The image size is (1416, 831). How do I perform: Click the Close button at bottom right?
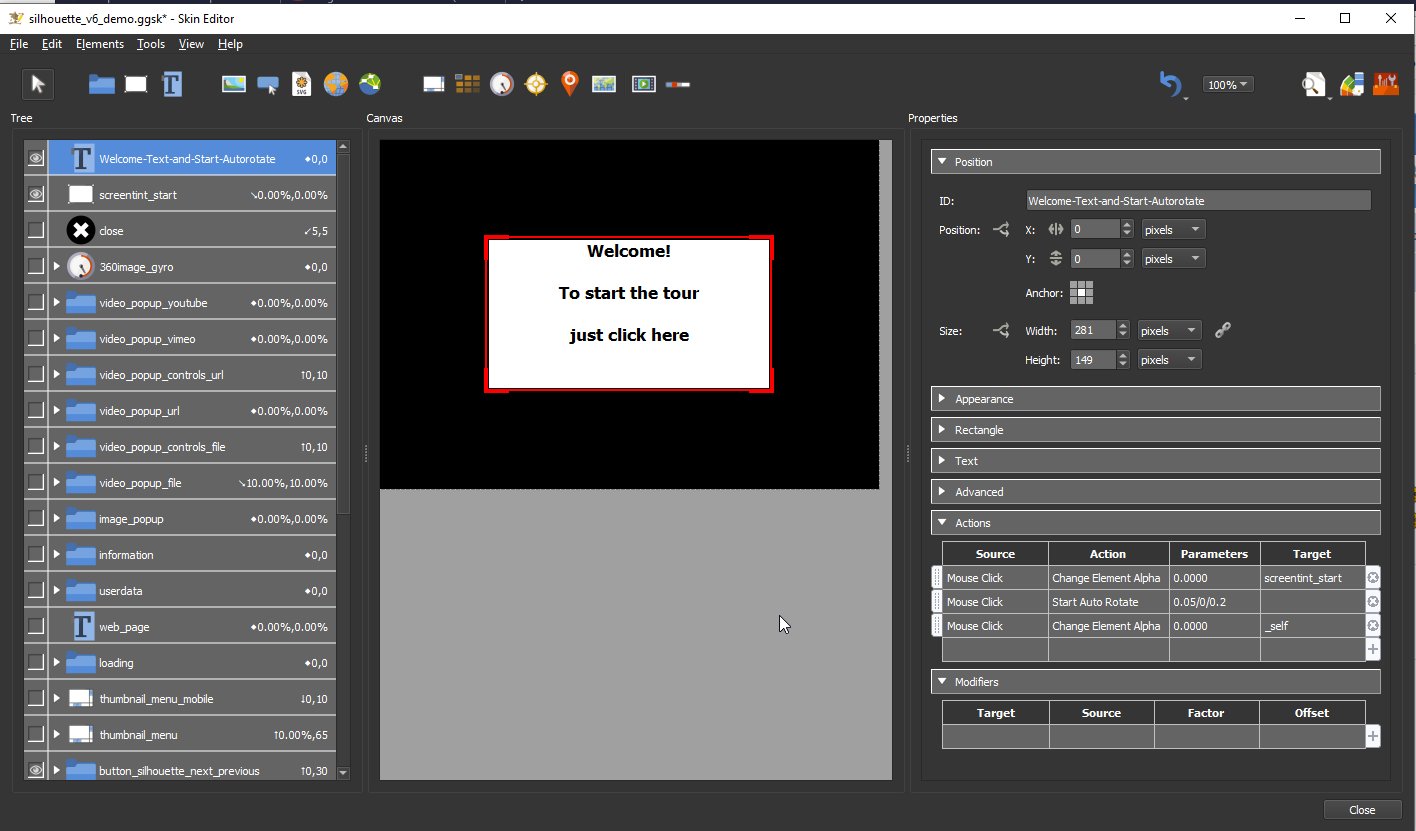point(1361,810)
